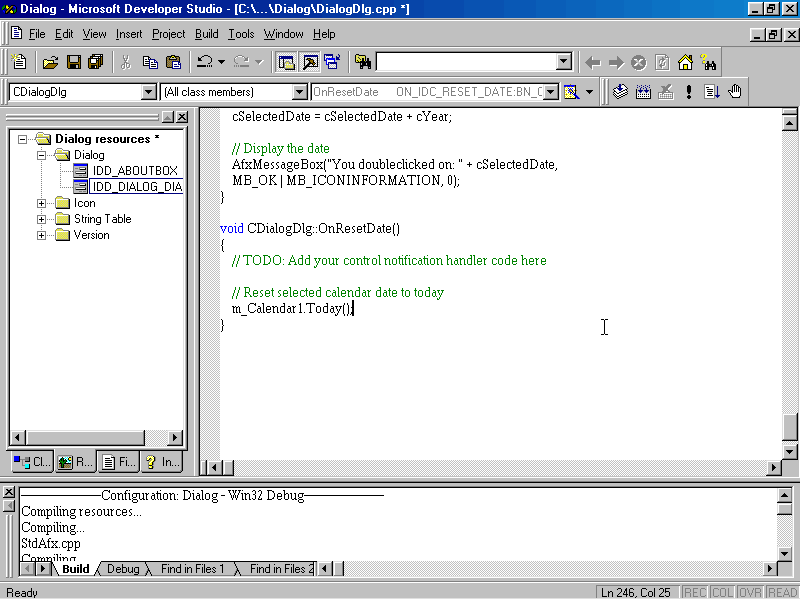The width and height of the screenshot is (800, 600).
Task: Save the file with the floppy icon
Action: click(74, 62)
